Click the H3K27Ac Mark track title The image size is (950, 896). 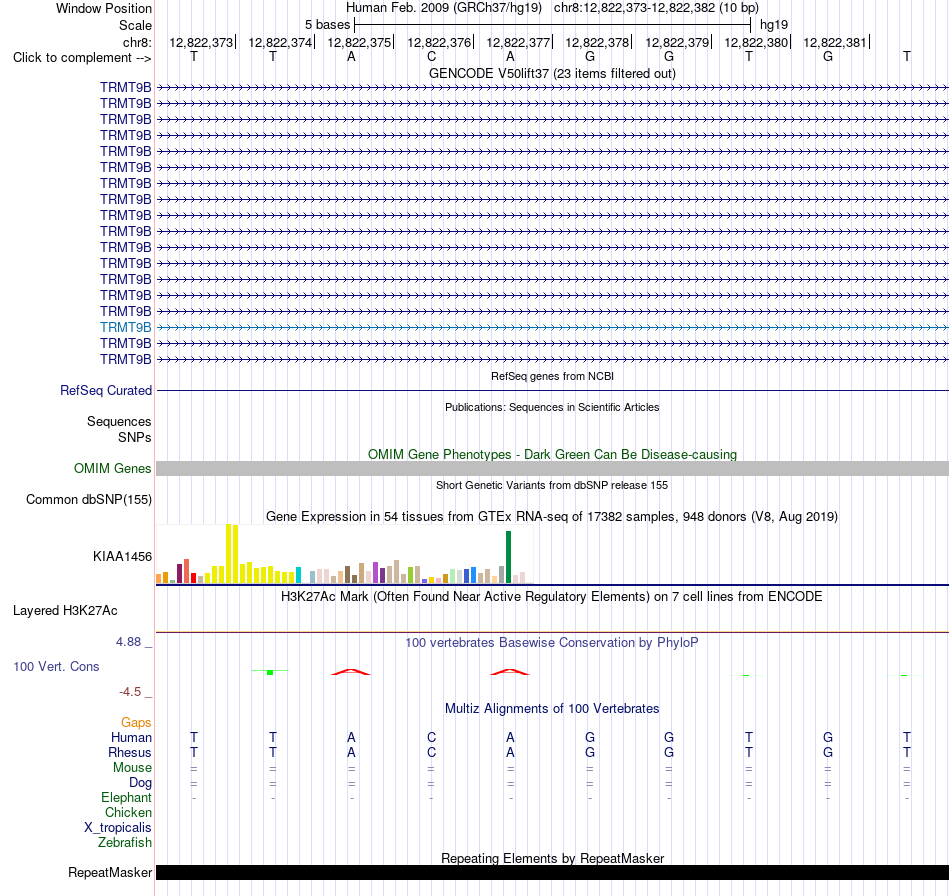point(552,597)
